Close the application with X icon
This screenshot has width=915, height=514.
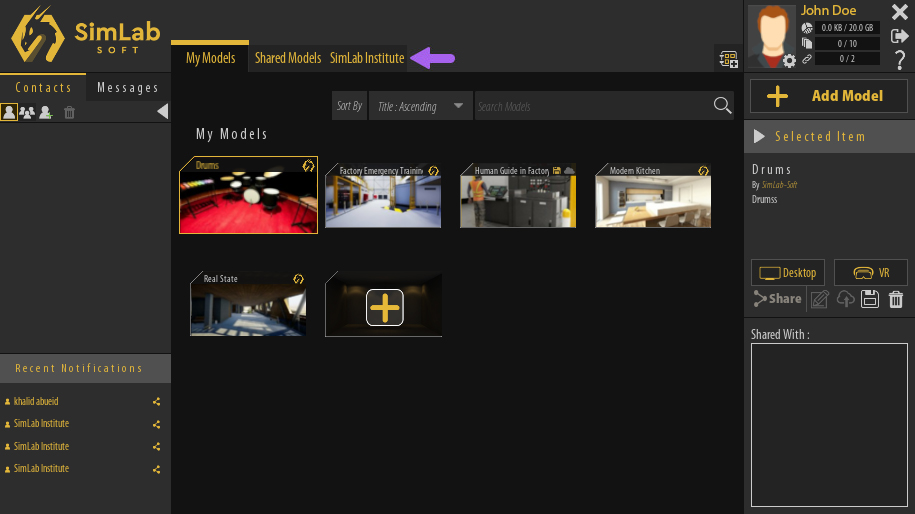click(899, 12)
